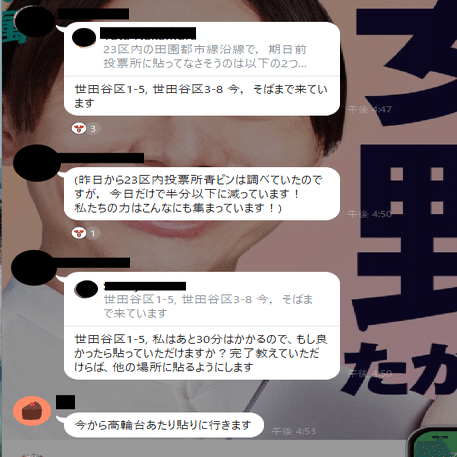Click the small avatar inside the lower quoted reply

coord(86,289)
